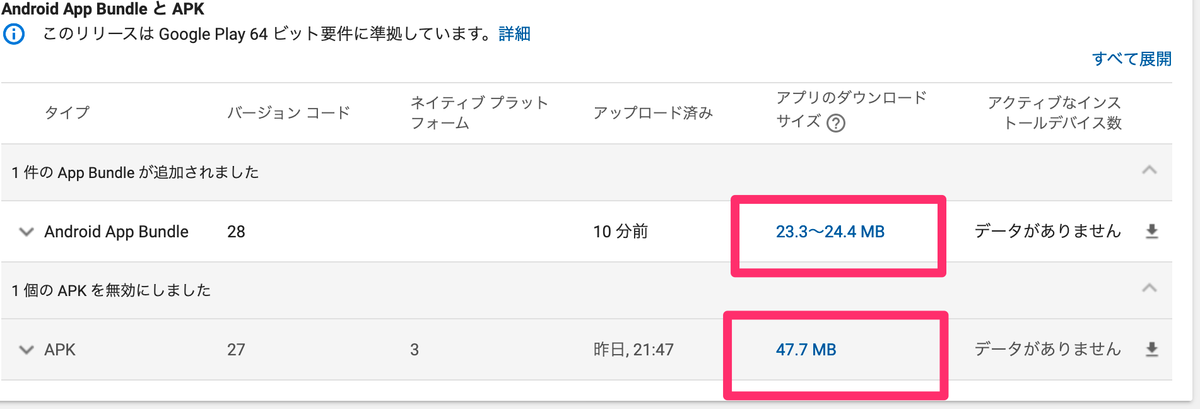Open the 47.7 MB size link
This screenshot has width=1200, height=409.
tap(806, 350)
